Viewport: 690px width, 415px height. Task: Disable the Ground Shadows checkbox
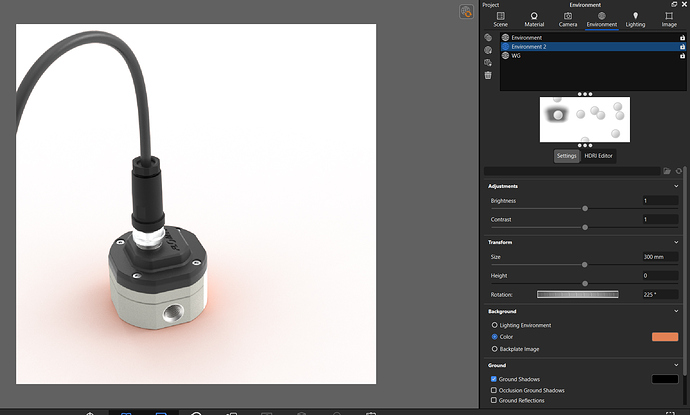pos(494,379)
